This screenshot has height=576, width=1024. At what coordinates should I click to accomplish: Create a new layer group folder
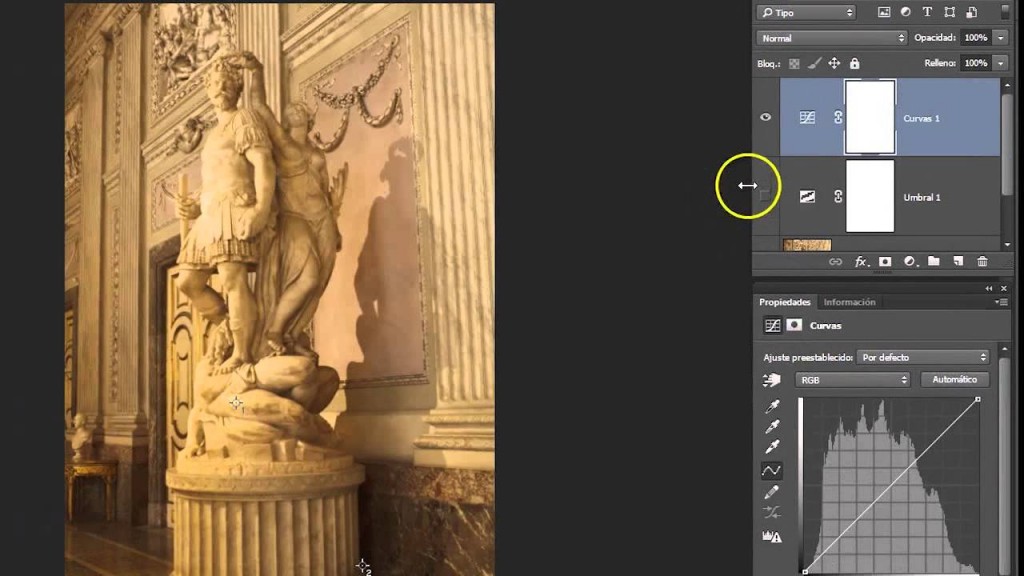[933, 261]
